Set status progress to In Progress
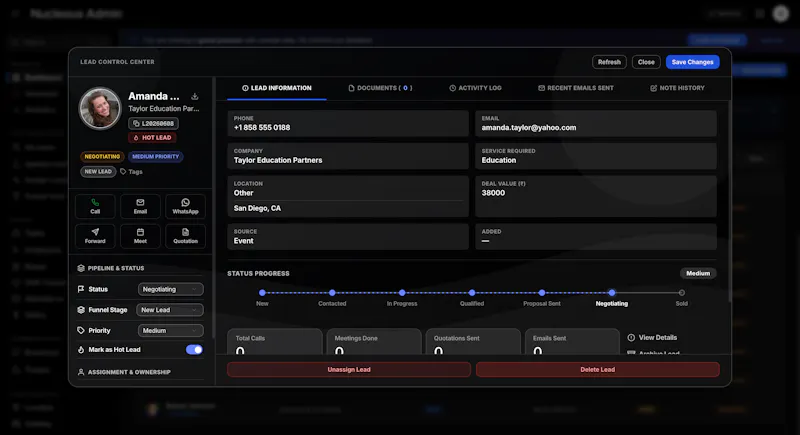The image size is (800, 435). (402, 293)
